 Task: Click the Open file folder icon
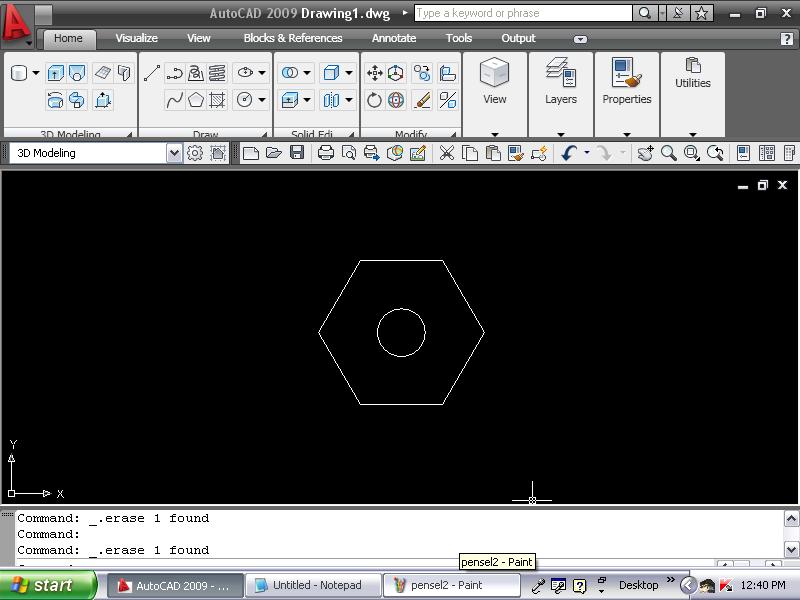(274, 153)
